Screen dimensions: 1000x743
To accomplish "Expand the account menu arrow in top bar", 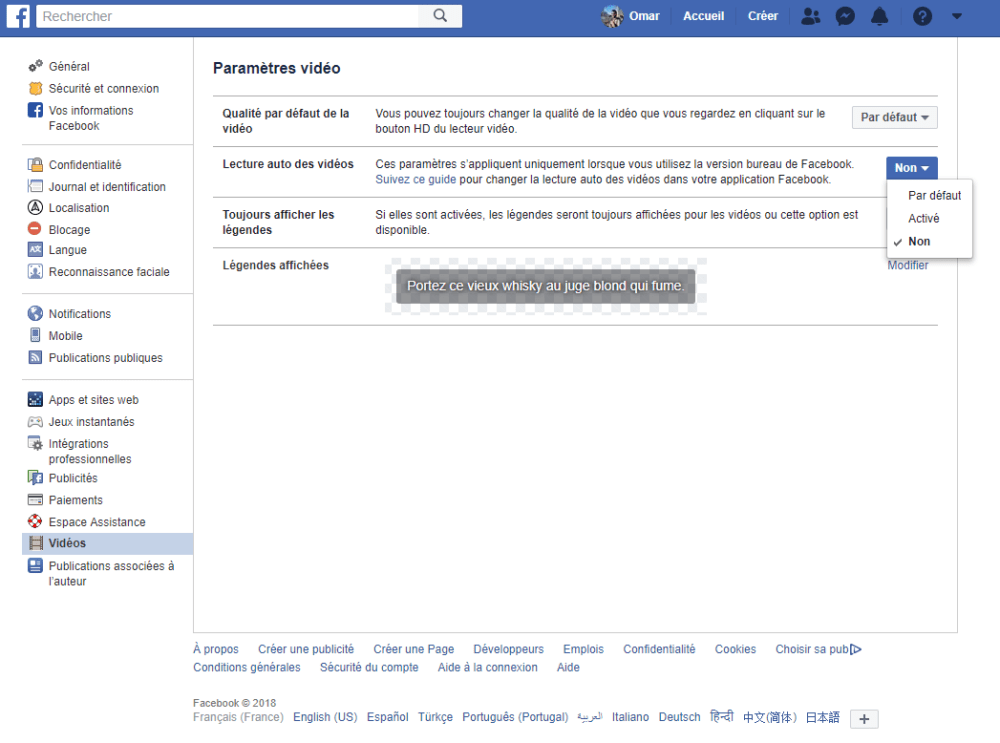I will coord(957,17).
